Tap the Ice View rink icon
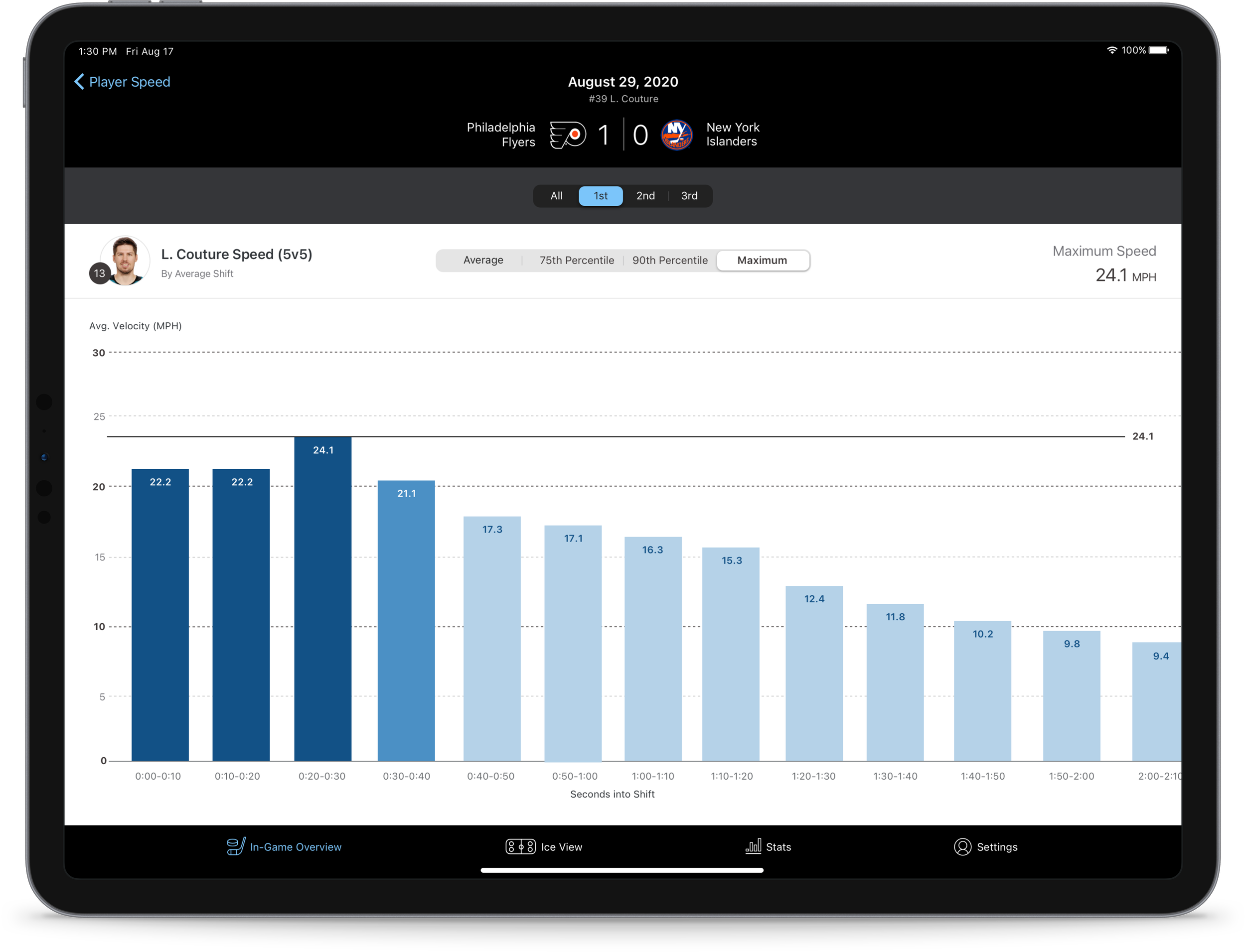1246x952 pixels. [520, 846]
